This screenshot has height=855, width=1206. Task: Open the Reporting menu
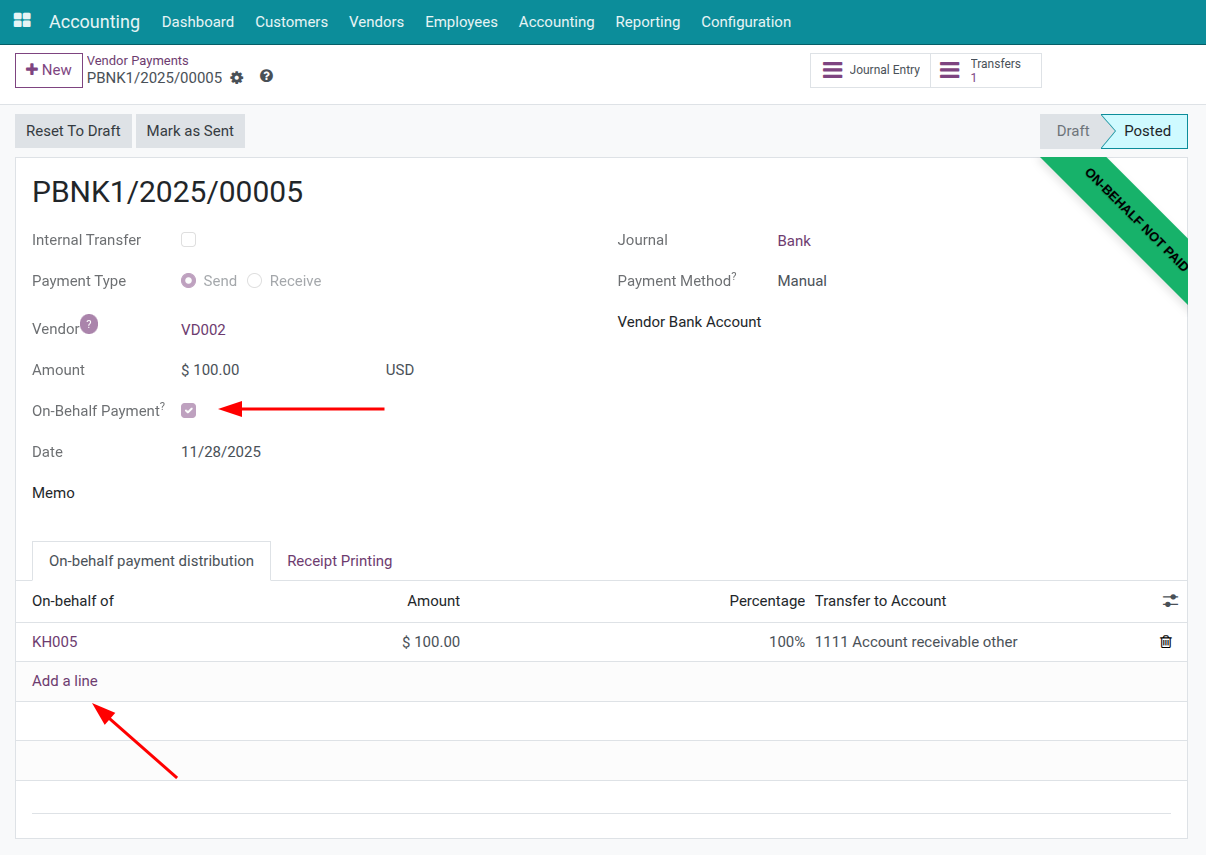click(x=647, y=21)
